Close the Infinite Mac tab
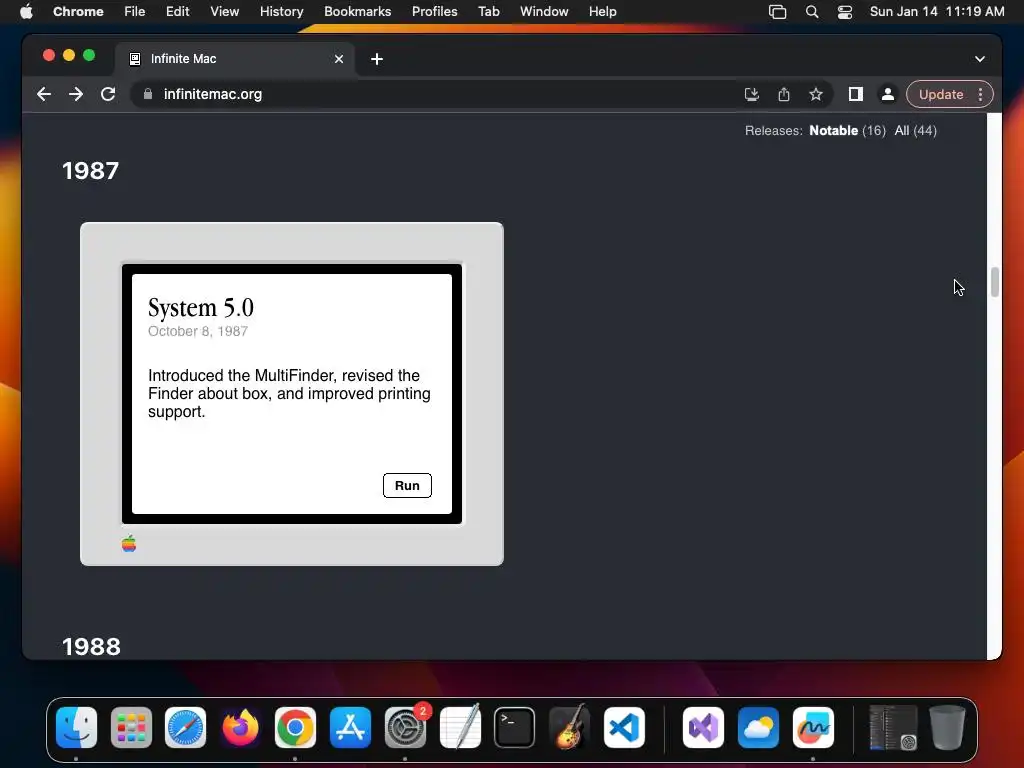Screen dimensions: 1024x768 coord(339,59)
